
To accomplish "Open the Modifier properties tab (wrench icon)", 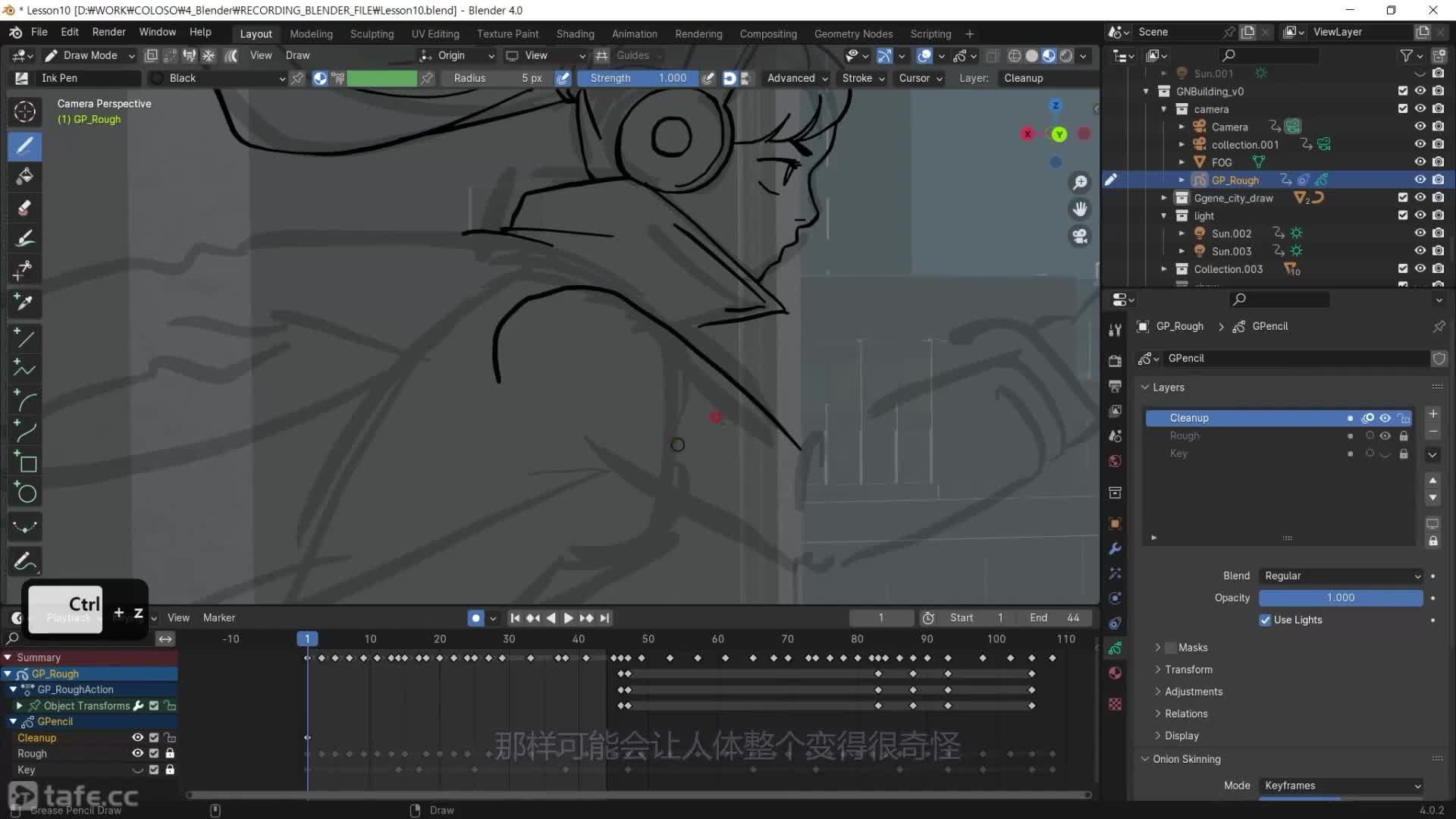I will (x=1114, y=548).
